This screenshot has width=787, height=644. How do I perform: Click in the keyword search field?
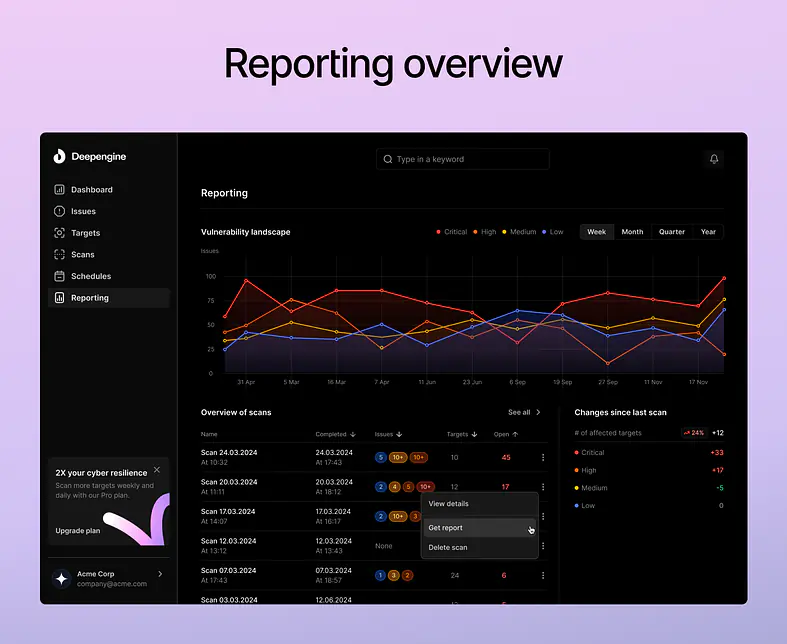(462, 159)
